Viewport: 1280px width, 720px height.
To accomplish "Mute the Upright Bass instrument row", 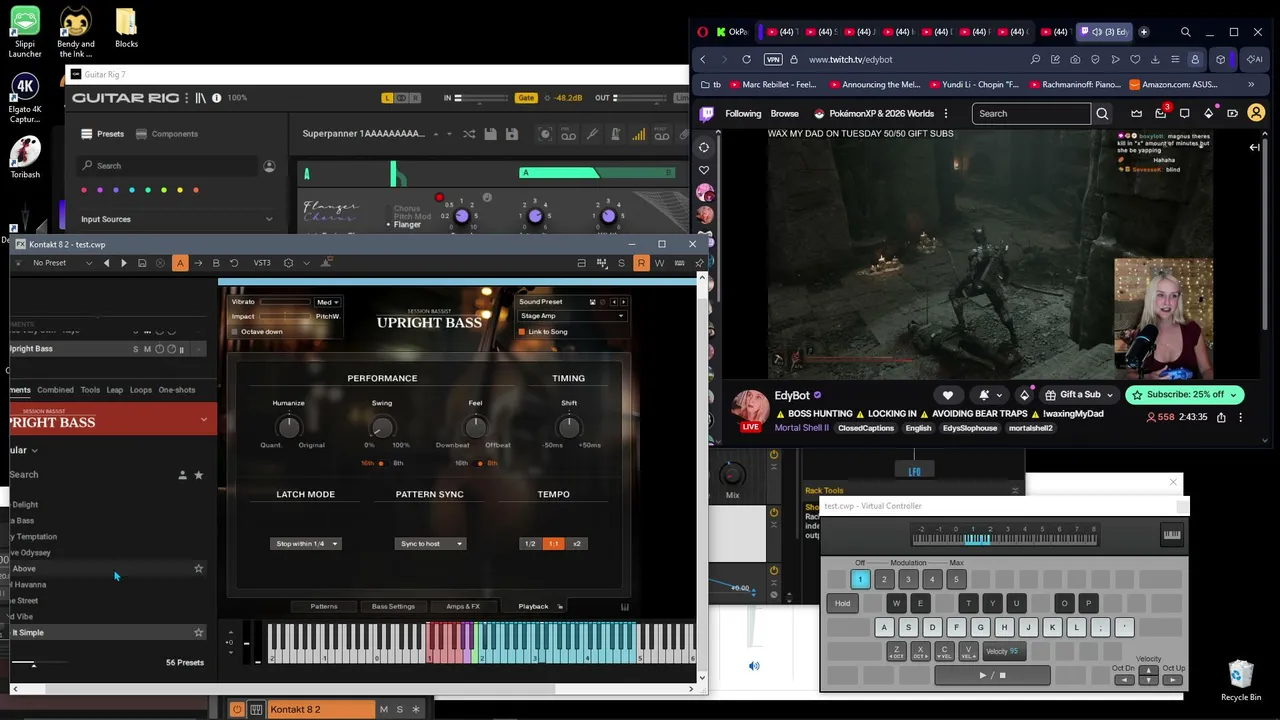I will [x=147, y=349].
